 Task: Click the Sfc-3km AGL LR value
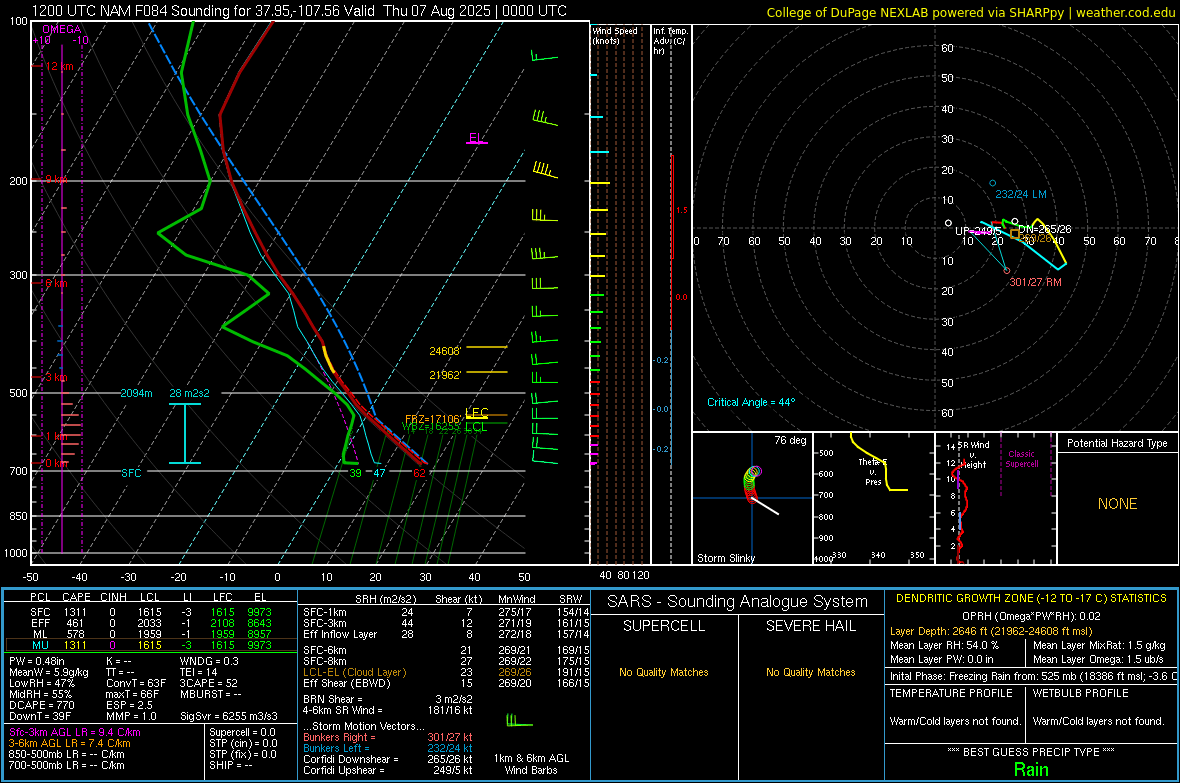[x=75, y=732]
